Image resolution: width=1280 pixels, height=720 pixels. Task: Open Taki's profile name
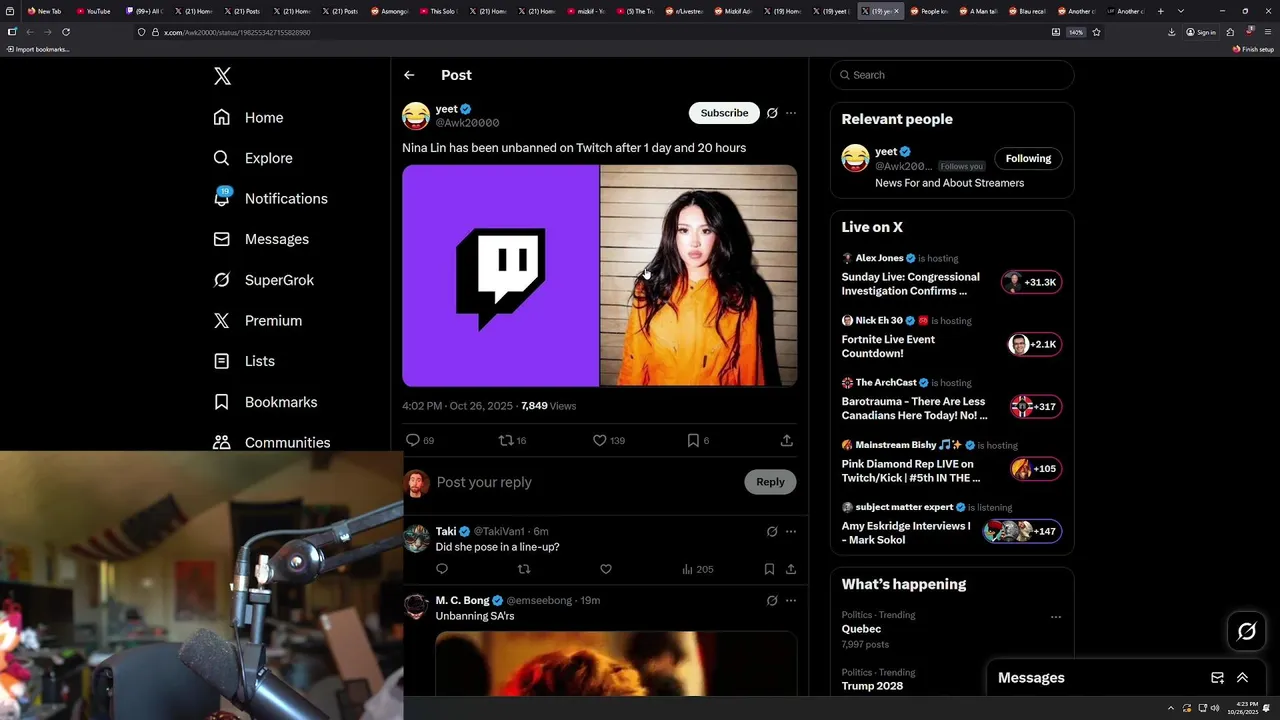[x=446, y=531]
